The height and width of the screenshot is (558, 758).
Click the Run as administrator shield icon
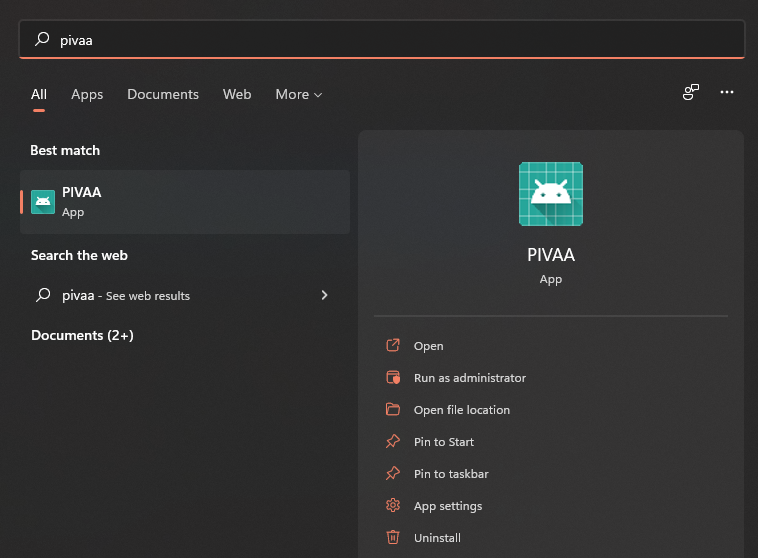tap(393, 378)
